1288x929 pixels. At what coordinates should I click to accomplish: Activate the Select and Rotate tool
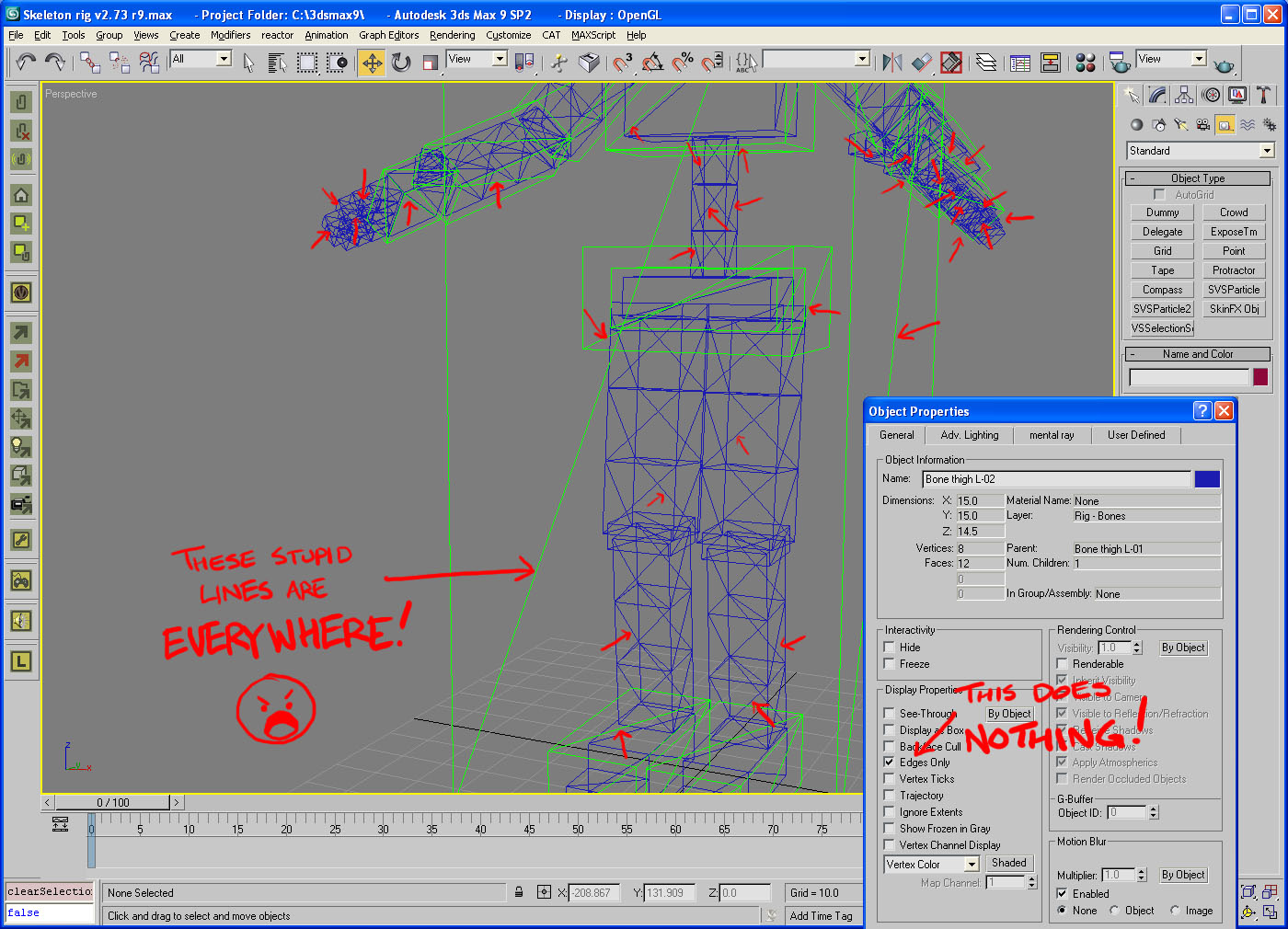pyautogui.click(x=401, y=63)
